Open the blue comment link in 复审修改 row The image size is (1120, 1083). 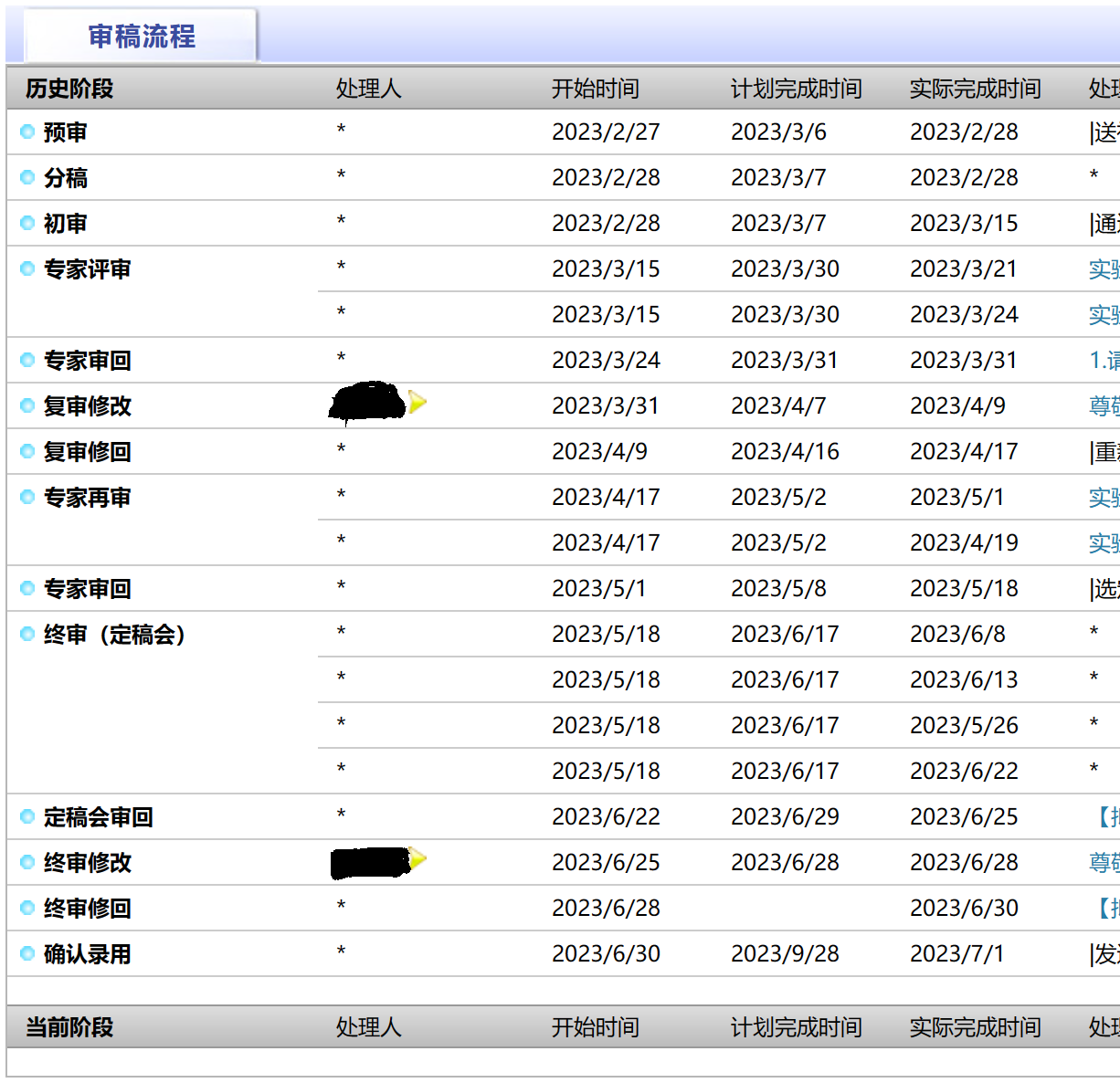point(1104,406)
